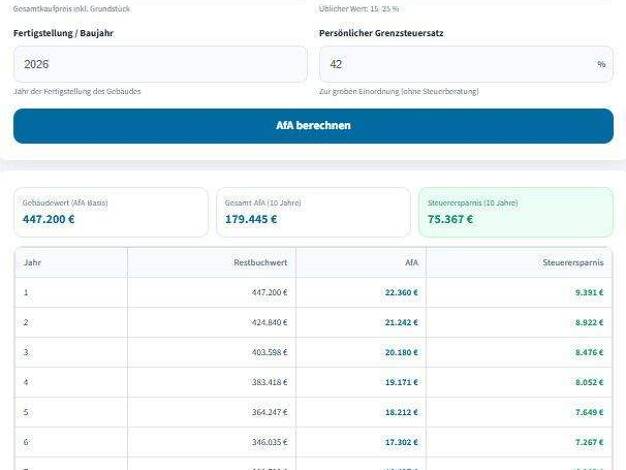The image size is (626, 470).
Task: Open the green Steuerersparnis (10 Jahre) card
Action: coord(515,212)
